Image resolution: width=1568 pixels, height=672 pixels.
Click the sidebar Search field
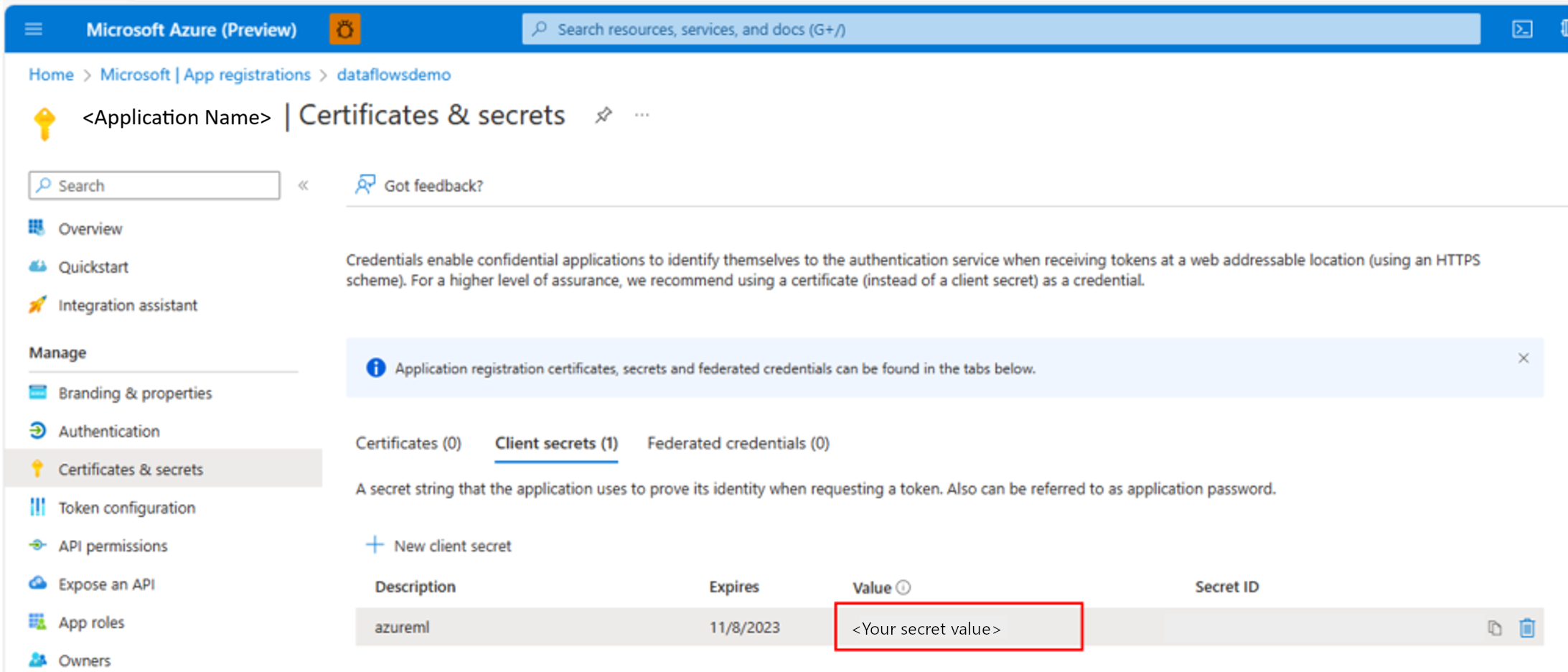pyautogui.click(x=154, y=185)
